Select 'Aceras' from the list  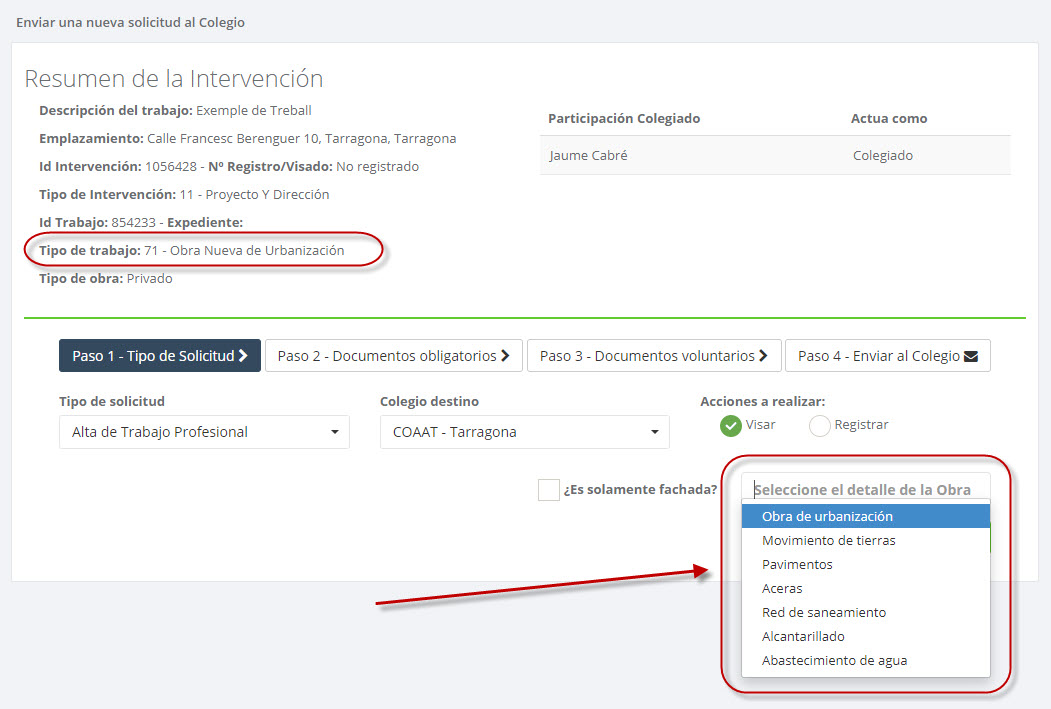[x=782, y=588]
